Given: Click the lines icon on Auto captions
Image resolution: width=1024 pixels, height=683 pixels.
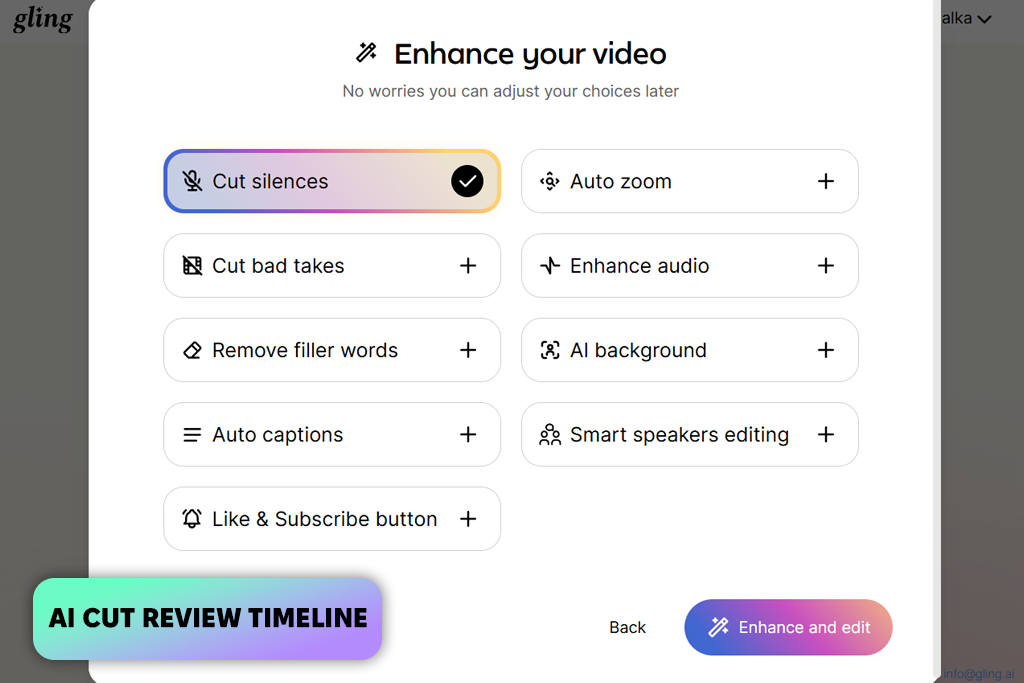Looking at the screenshot, I should pos(192,435).
